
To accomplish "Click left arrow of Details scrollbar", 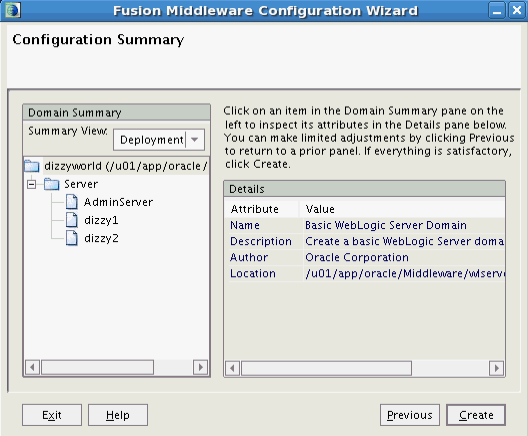I will click(232, 368).
